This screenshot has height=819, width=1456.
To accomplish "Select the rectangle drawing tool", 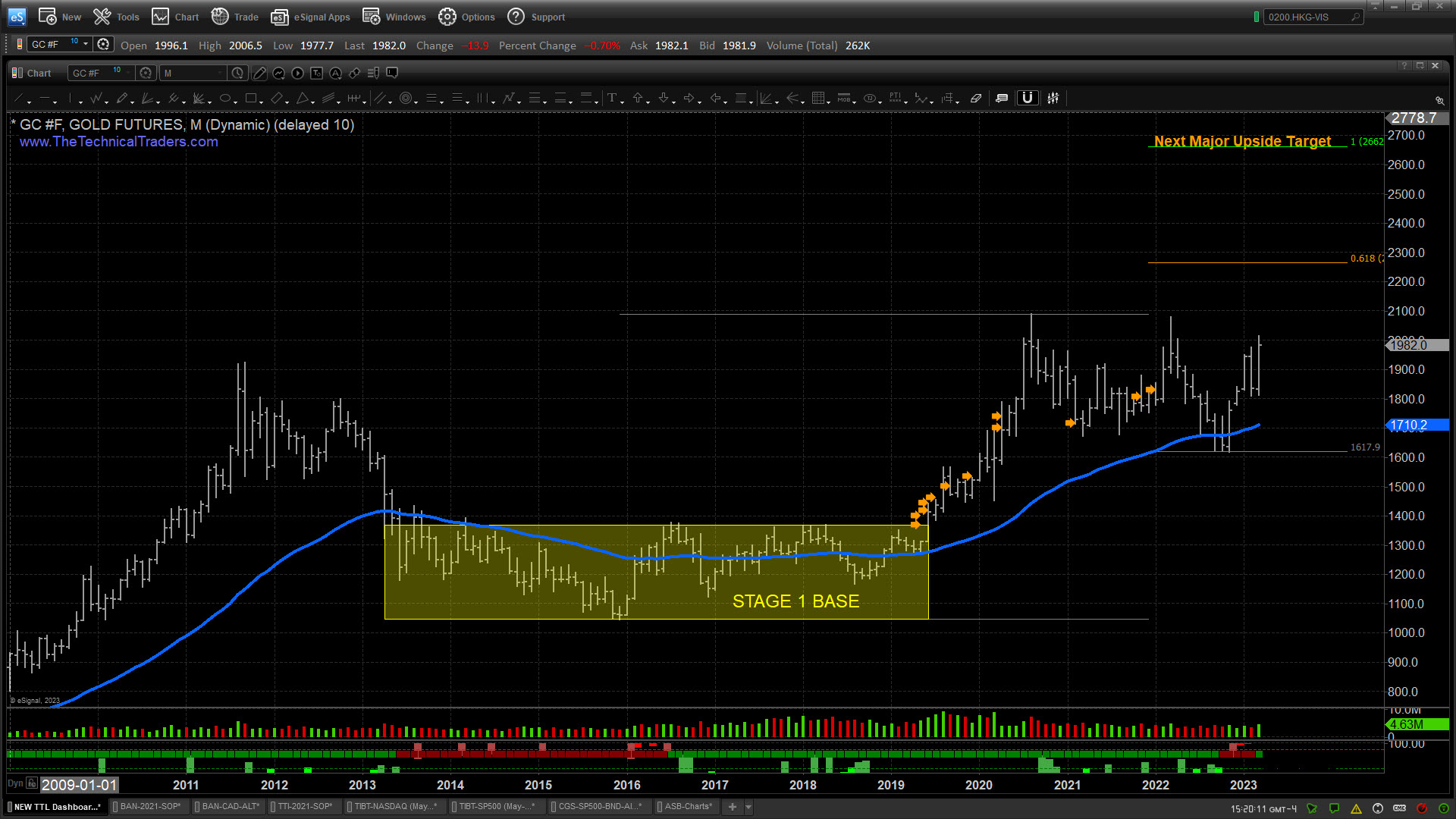I will click(x=252, y=98).
